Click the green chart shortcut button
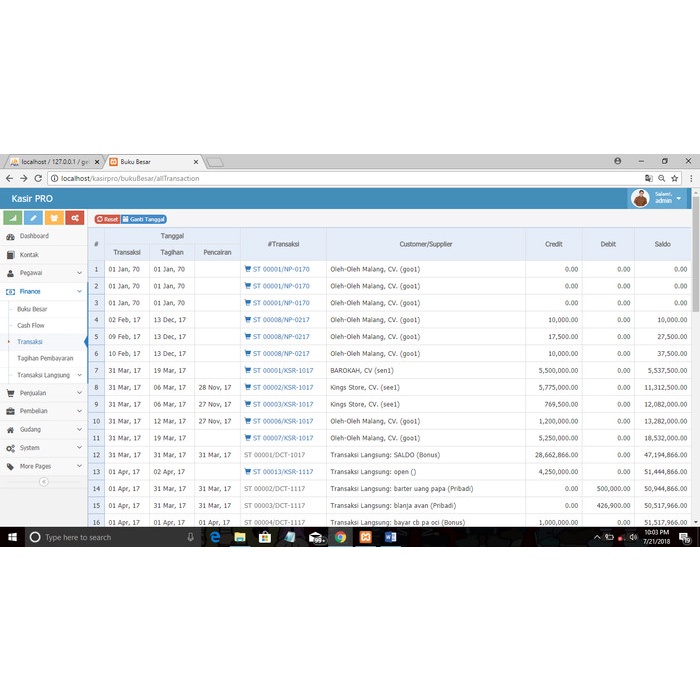 [12, 218]
